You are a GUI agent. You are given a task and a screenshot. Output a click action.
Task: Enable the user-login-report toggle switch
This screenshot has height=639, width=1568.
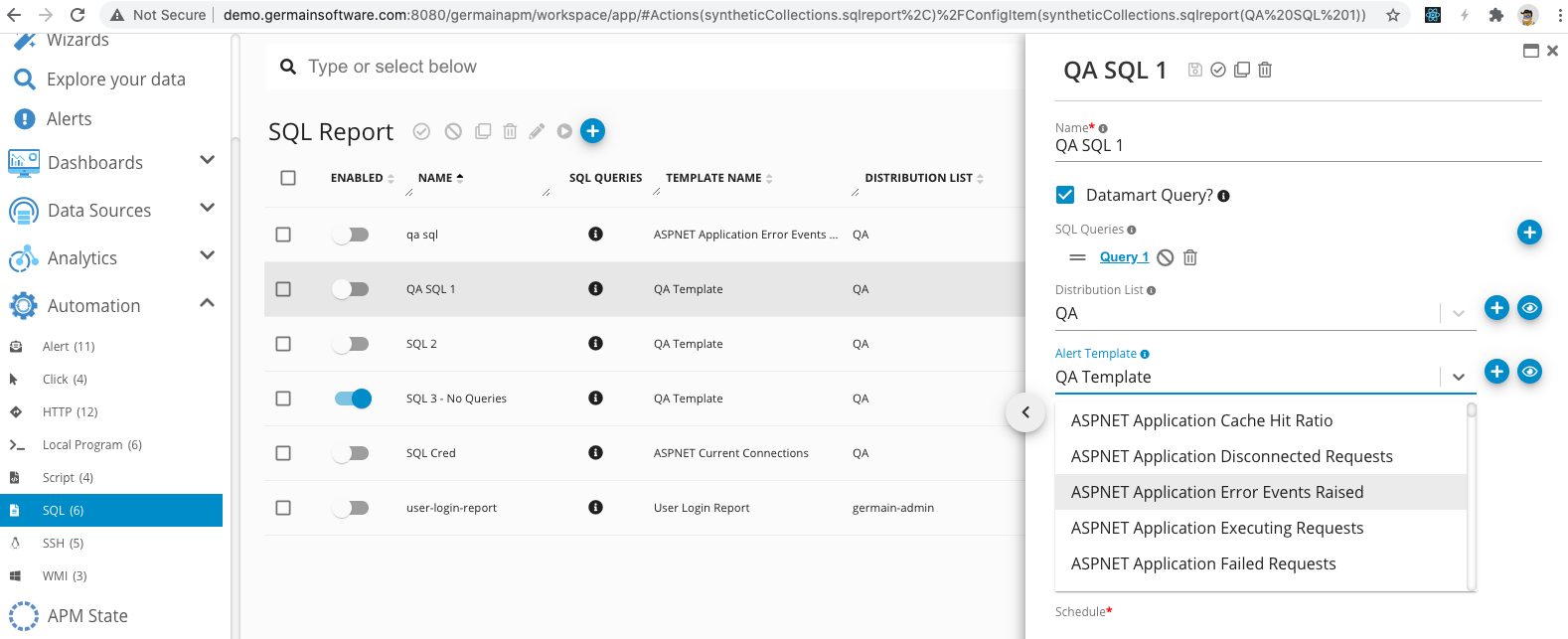pyautogui.click(x=351, y=508)
